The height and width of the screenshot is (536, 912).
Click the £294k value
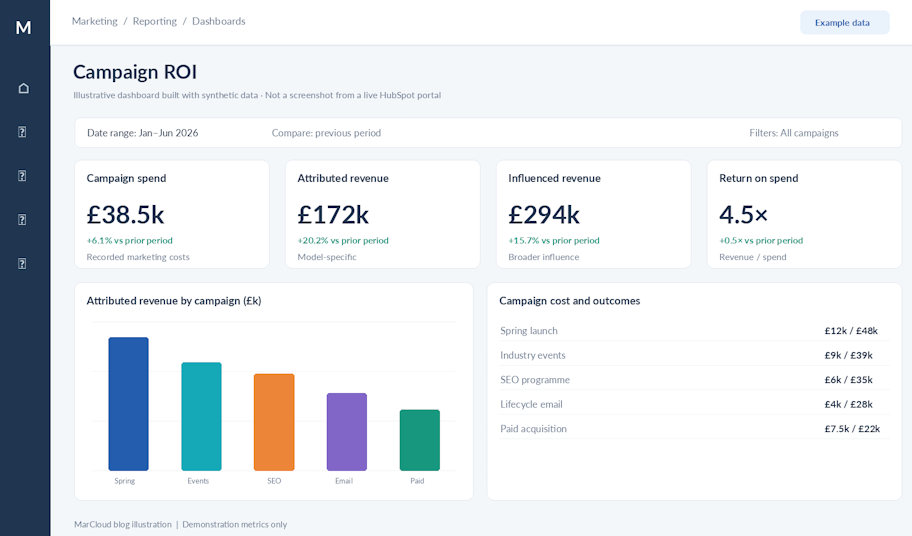[x=544, y=215]
